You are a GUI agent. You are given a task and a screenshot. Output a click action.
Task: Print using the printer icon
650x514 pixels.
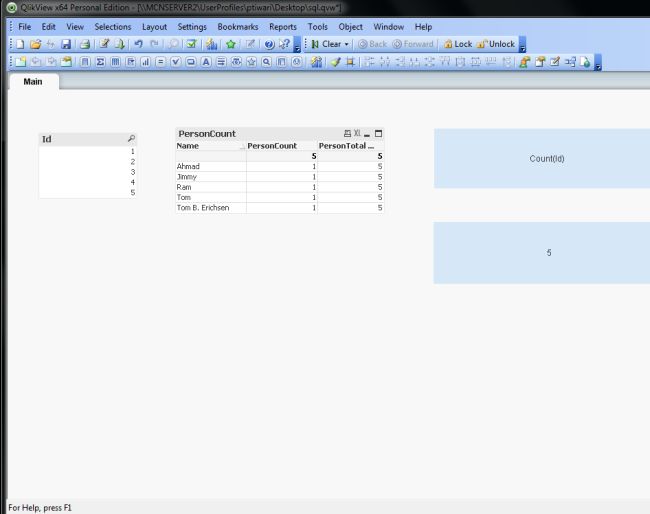[x=85, y=44]
